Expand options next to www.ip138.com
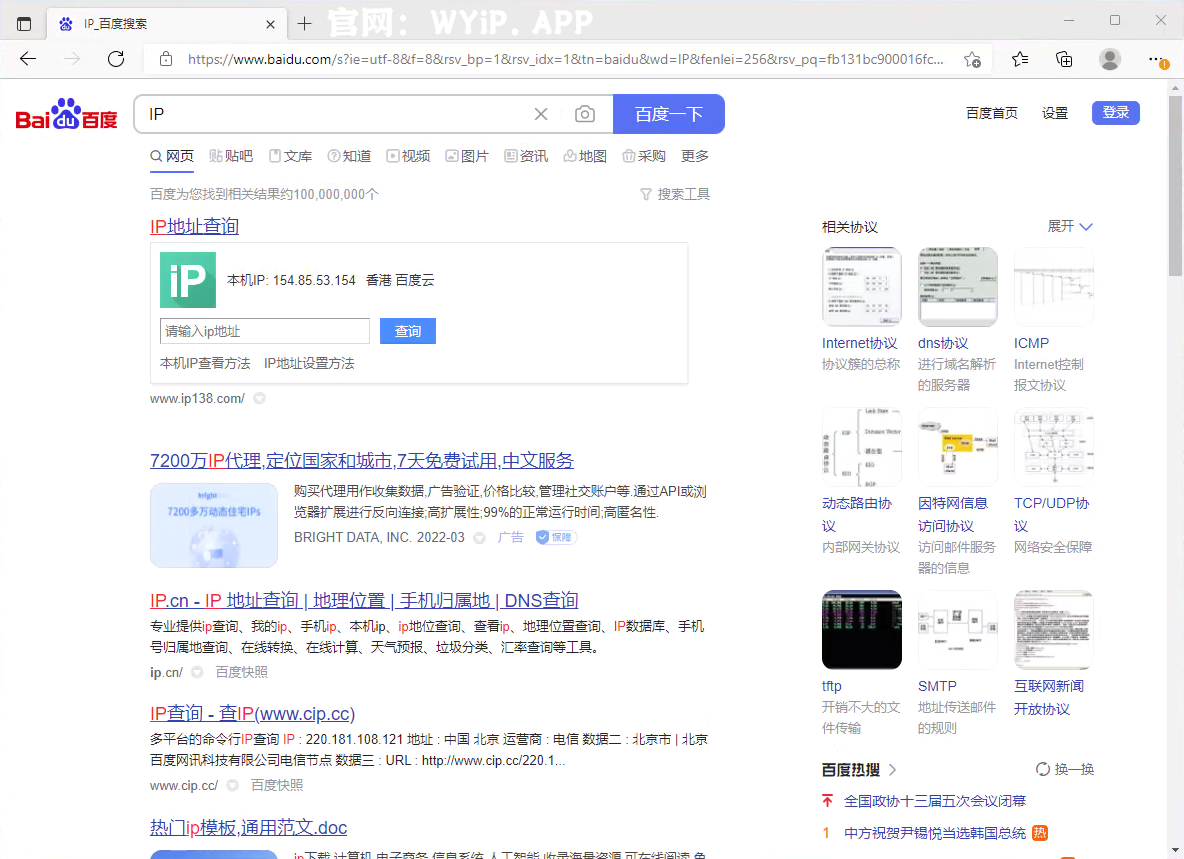Image resolution: width=1184 pixels, height=859 pixels. tap(259, 399)
